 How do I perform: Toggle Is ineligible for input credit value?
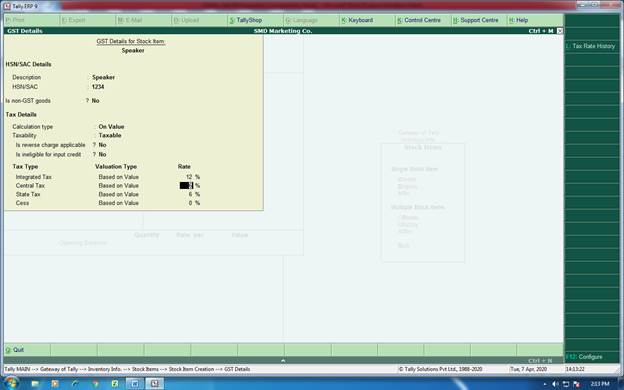[x=102, y=154]
